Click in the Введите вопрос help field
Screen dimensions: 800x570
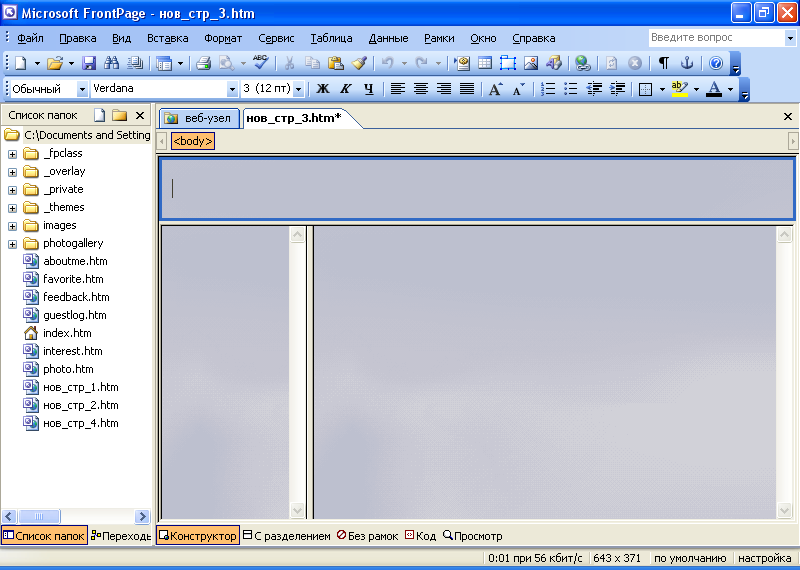pos(717,38)
